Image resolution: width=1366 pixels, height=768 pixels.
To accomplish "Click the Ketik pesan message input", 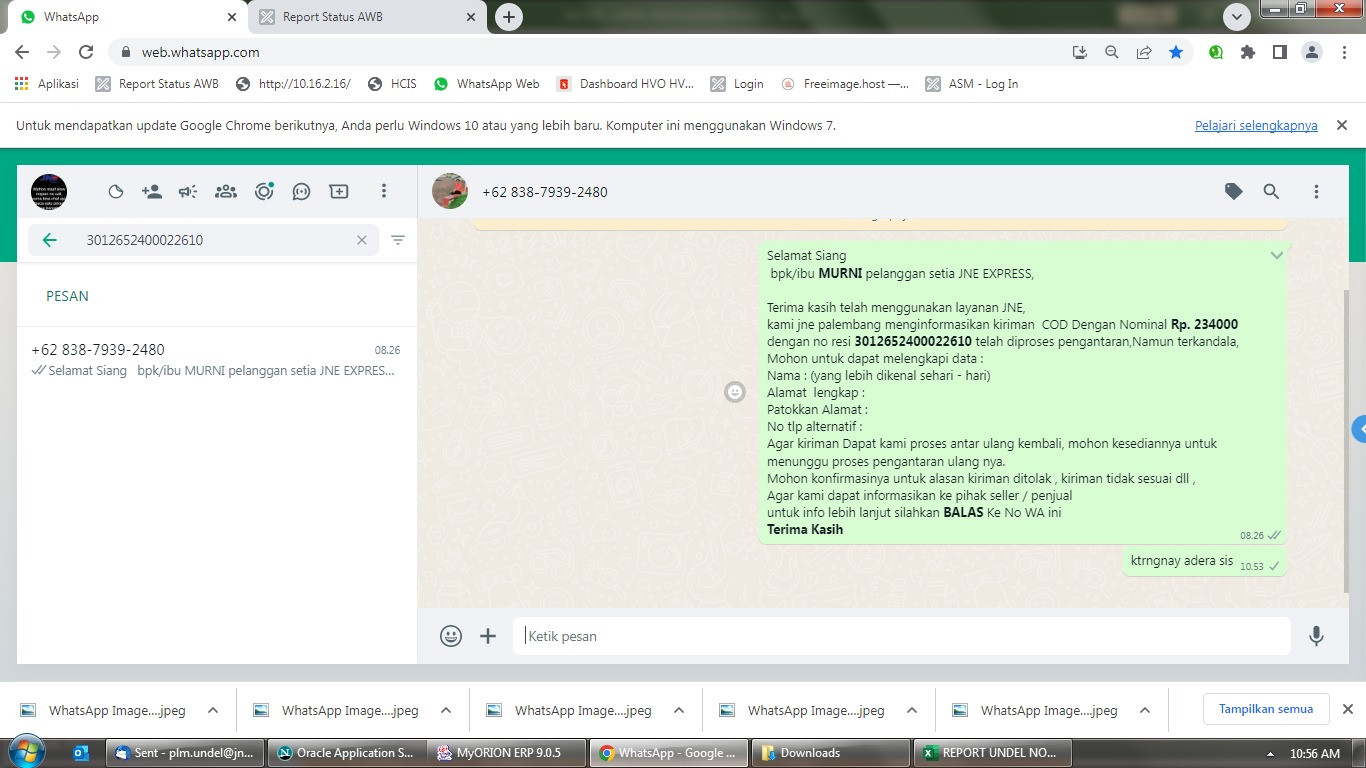I will pos(902,636).
